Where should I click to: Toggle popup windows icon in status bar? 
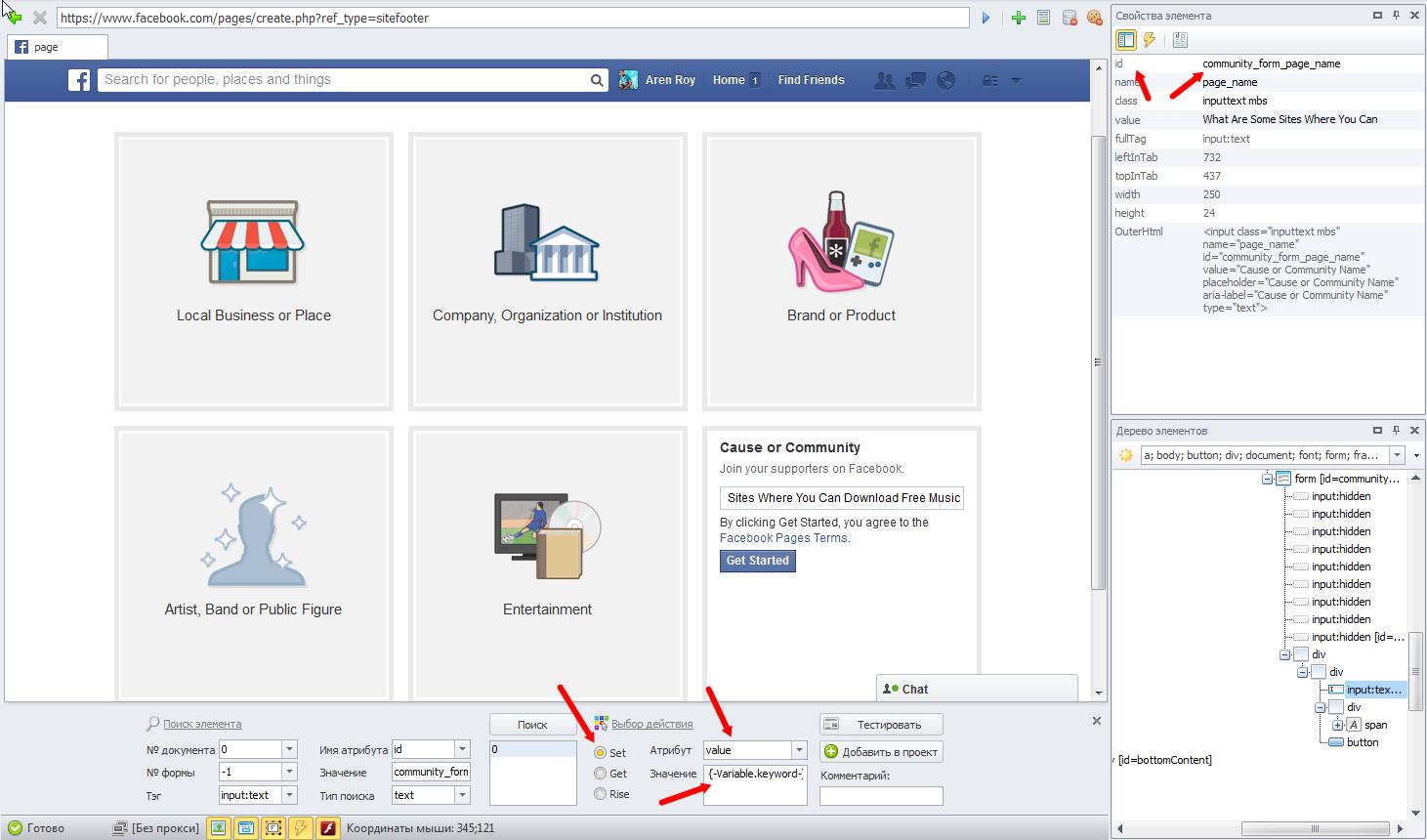click(246, 828)
